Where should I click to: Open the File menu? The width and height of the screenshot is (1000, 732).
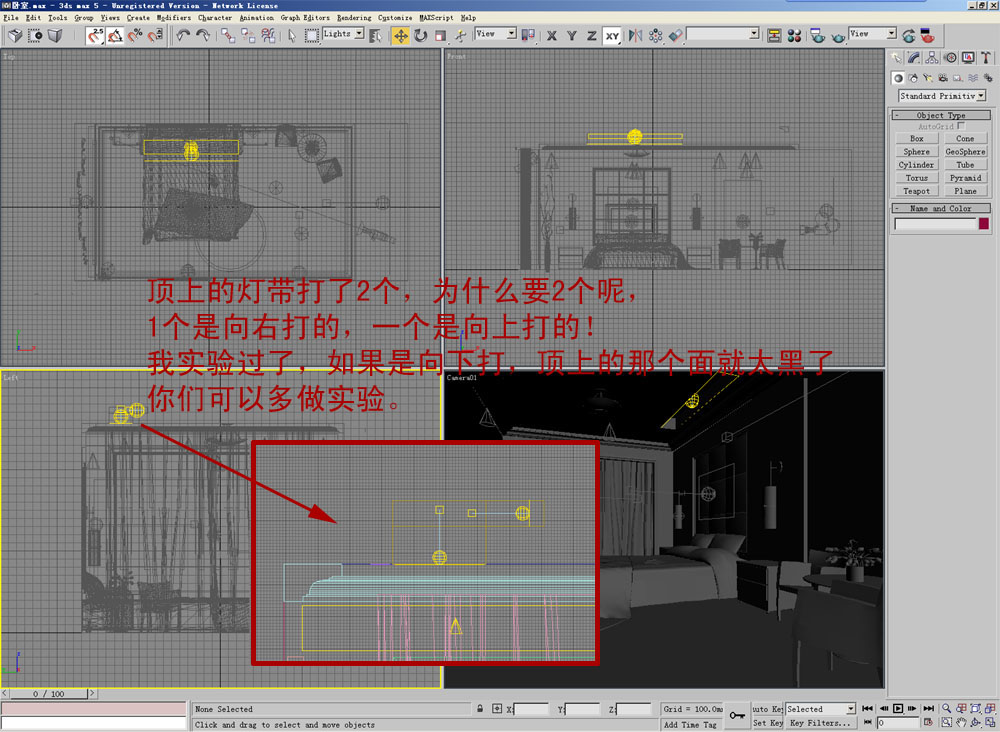10,18
